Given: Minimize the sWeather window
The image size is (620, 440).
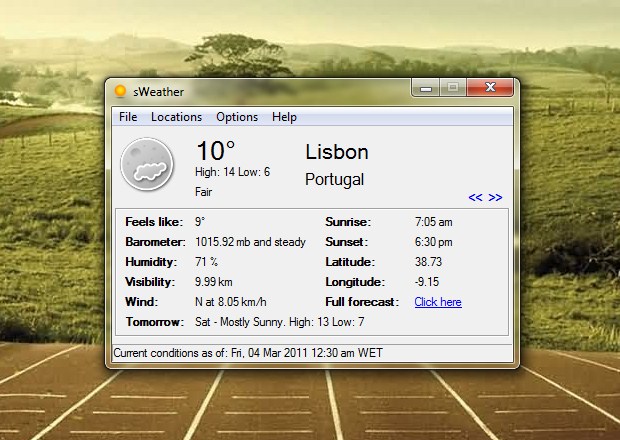Looking at the screenshot, I should [x=425, y=88].
